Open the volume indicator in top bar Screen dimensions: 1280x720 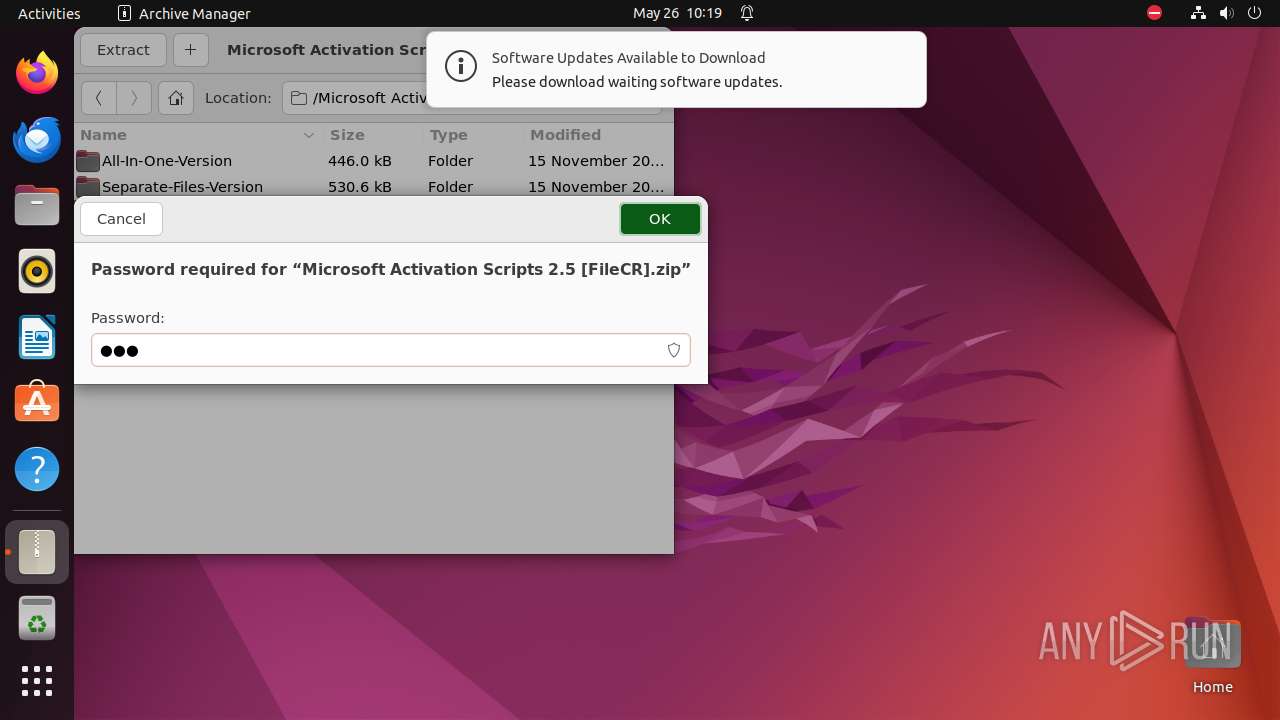coord(1227,13)
